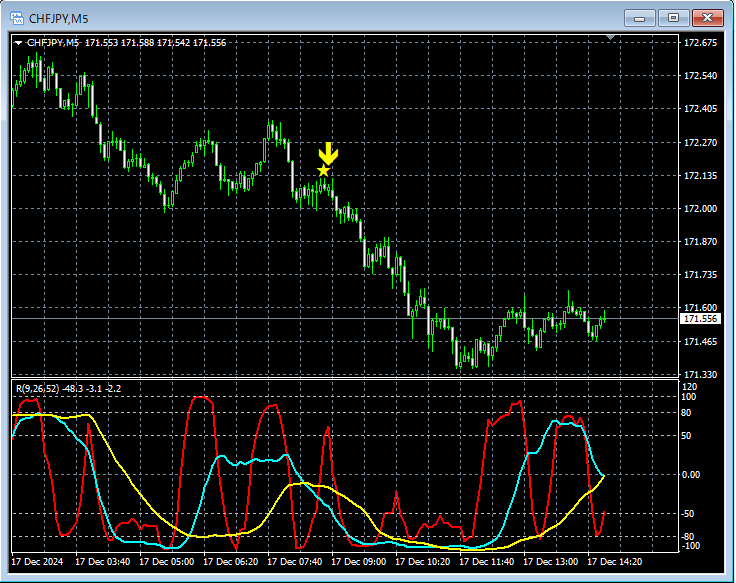
Task: Click the R(9,26,52) indicator label
Action: tap(69, 389)
